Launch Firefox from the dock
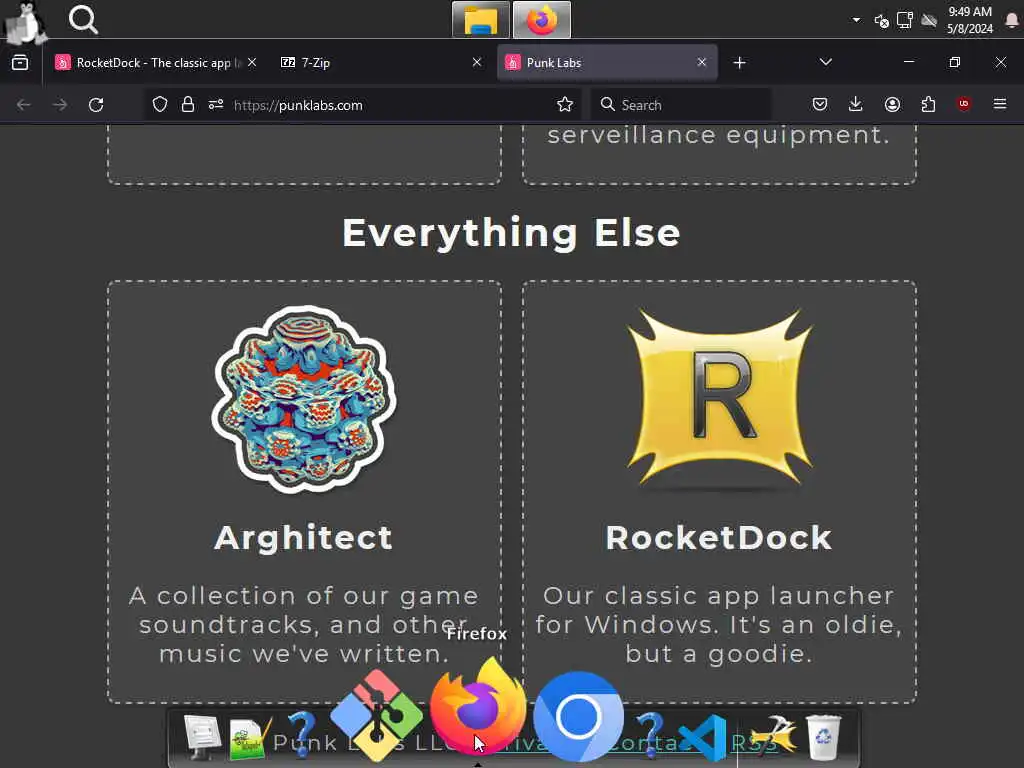This screenshot has height=768, width=1024. 478,707
